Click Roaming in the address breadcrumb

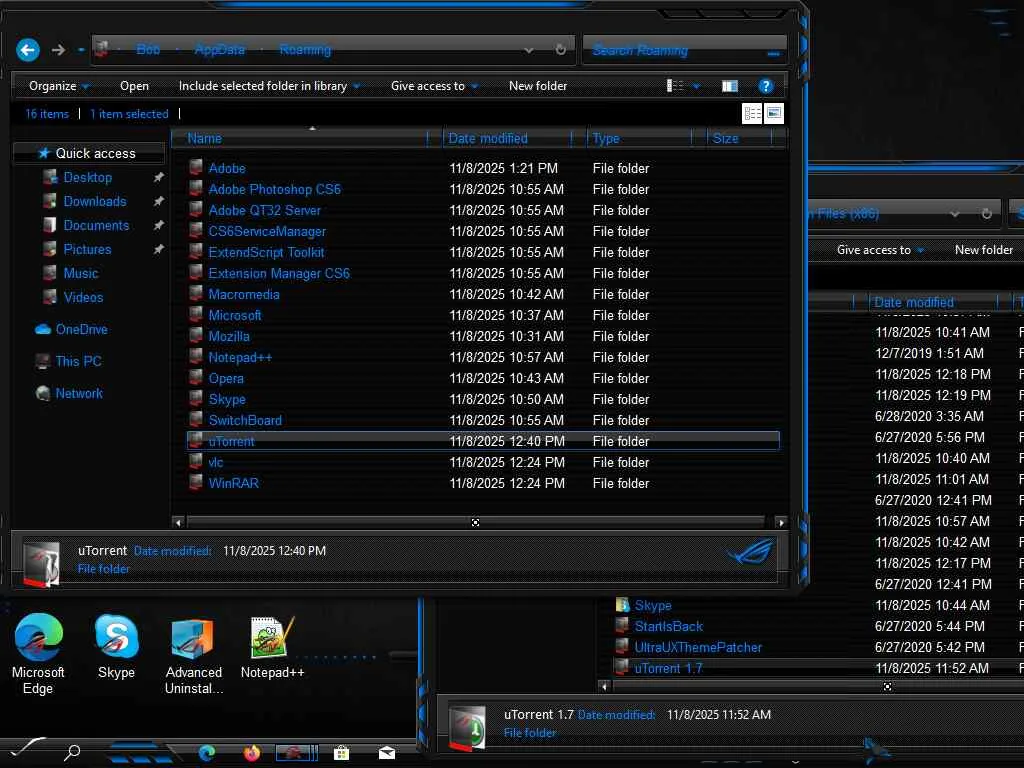point(305,50)
